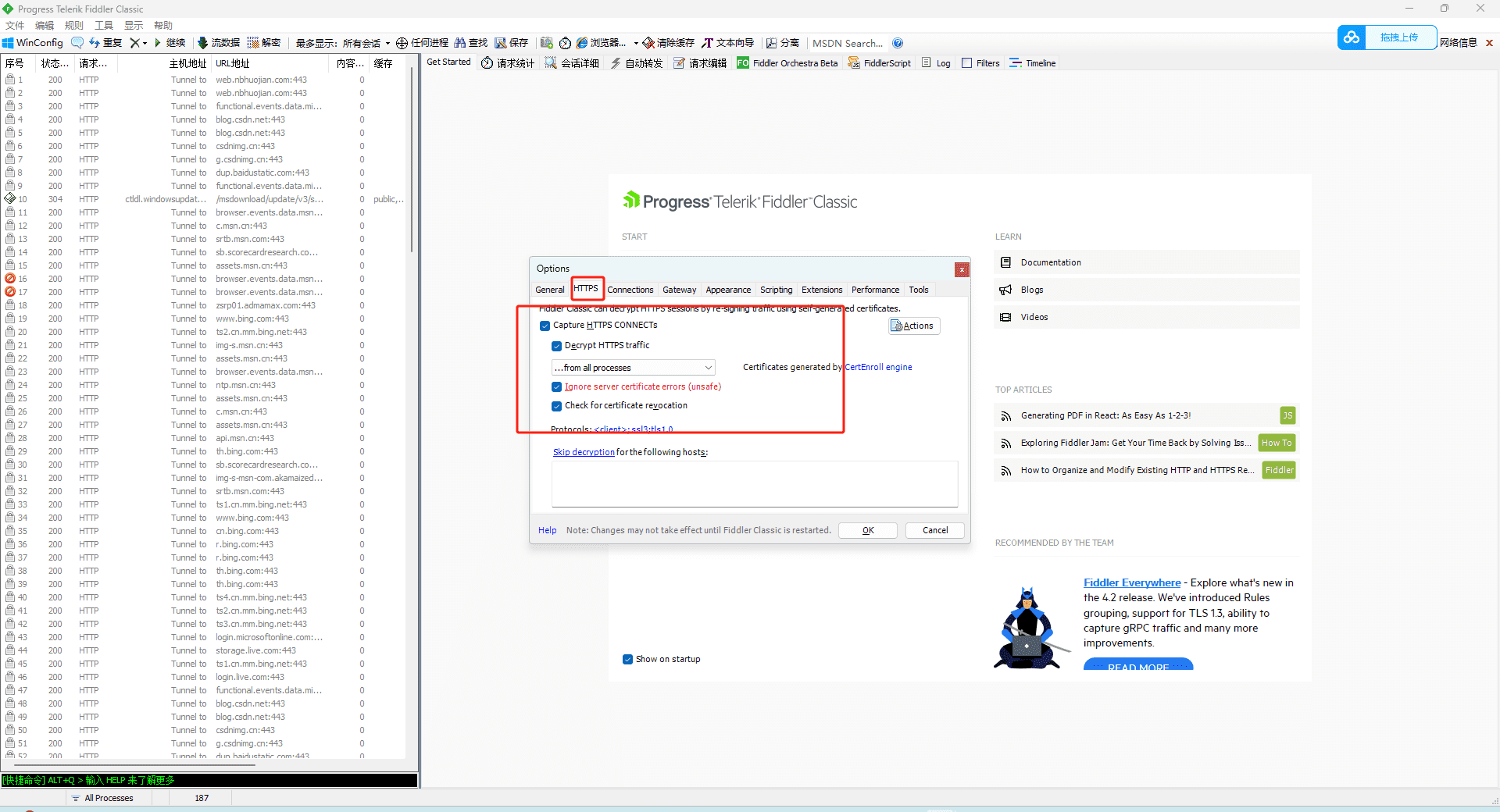Viewport: 1500px width, 812px height.
Task: Click the blue cloud upload icon
Action: pyautogui.click(x=1352, y=37)
